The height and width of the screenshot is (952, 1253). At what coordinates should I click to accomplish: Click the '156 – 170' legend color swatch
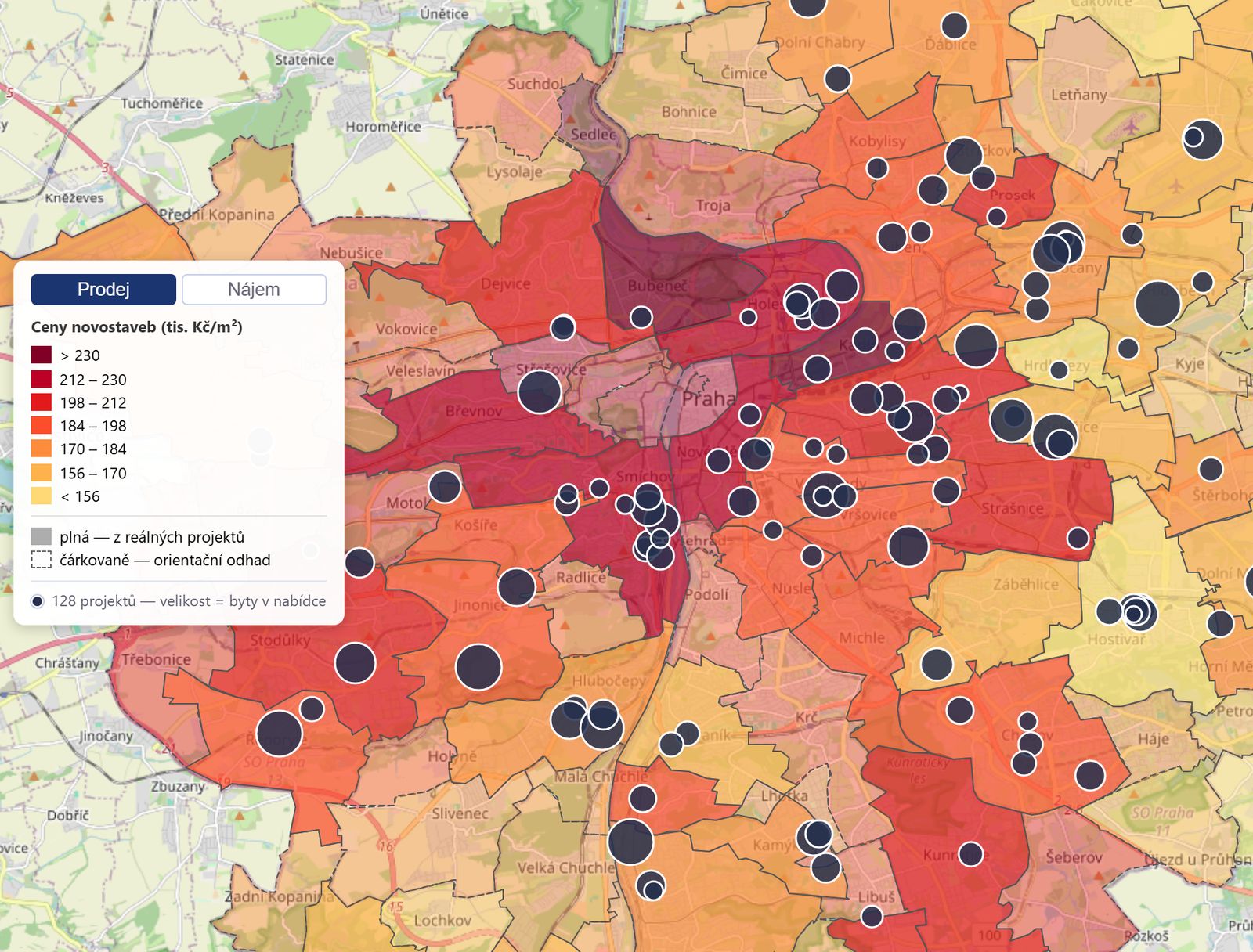(x=42, y=473)
